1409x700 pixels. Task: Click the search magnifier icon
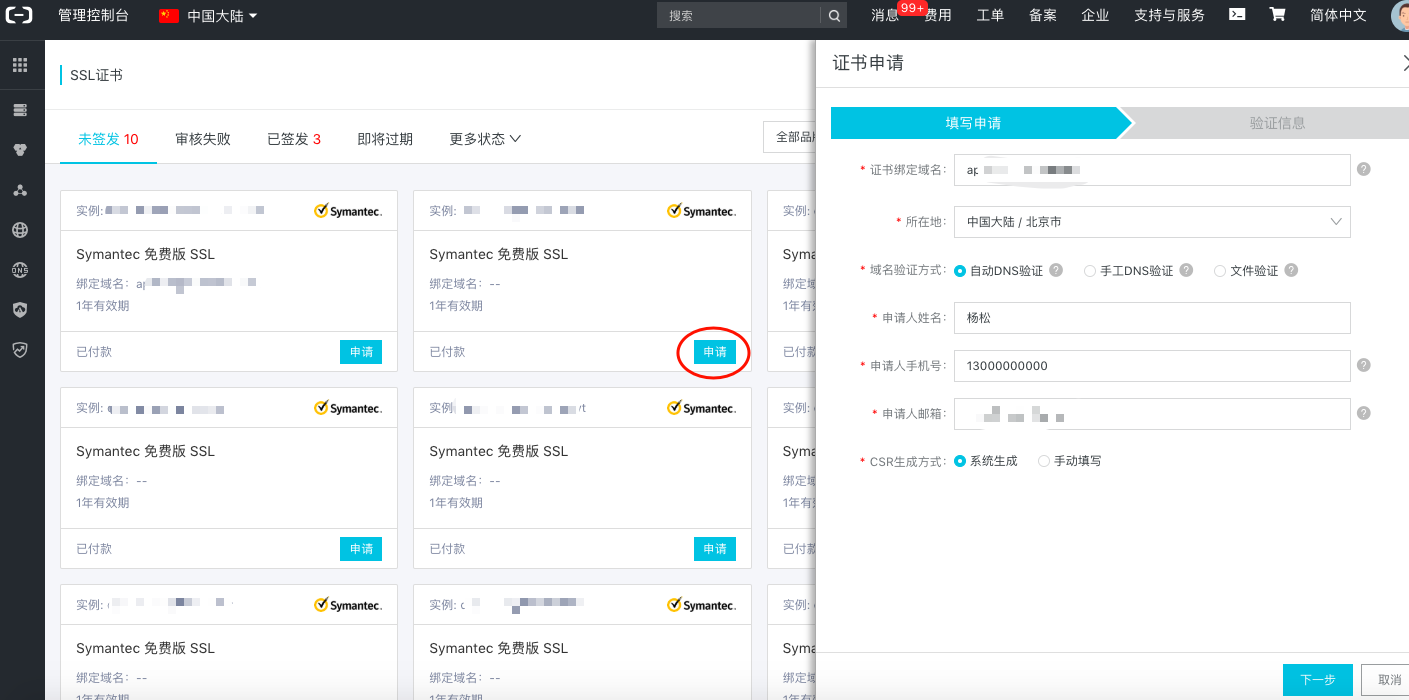pos(835,15)
